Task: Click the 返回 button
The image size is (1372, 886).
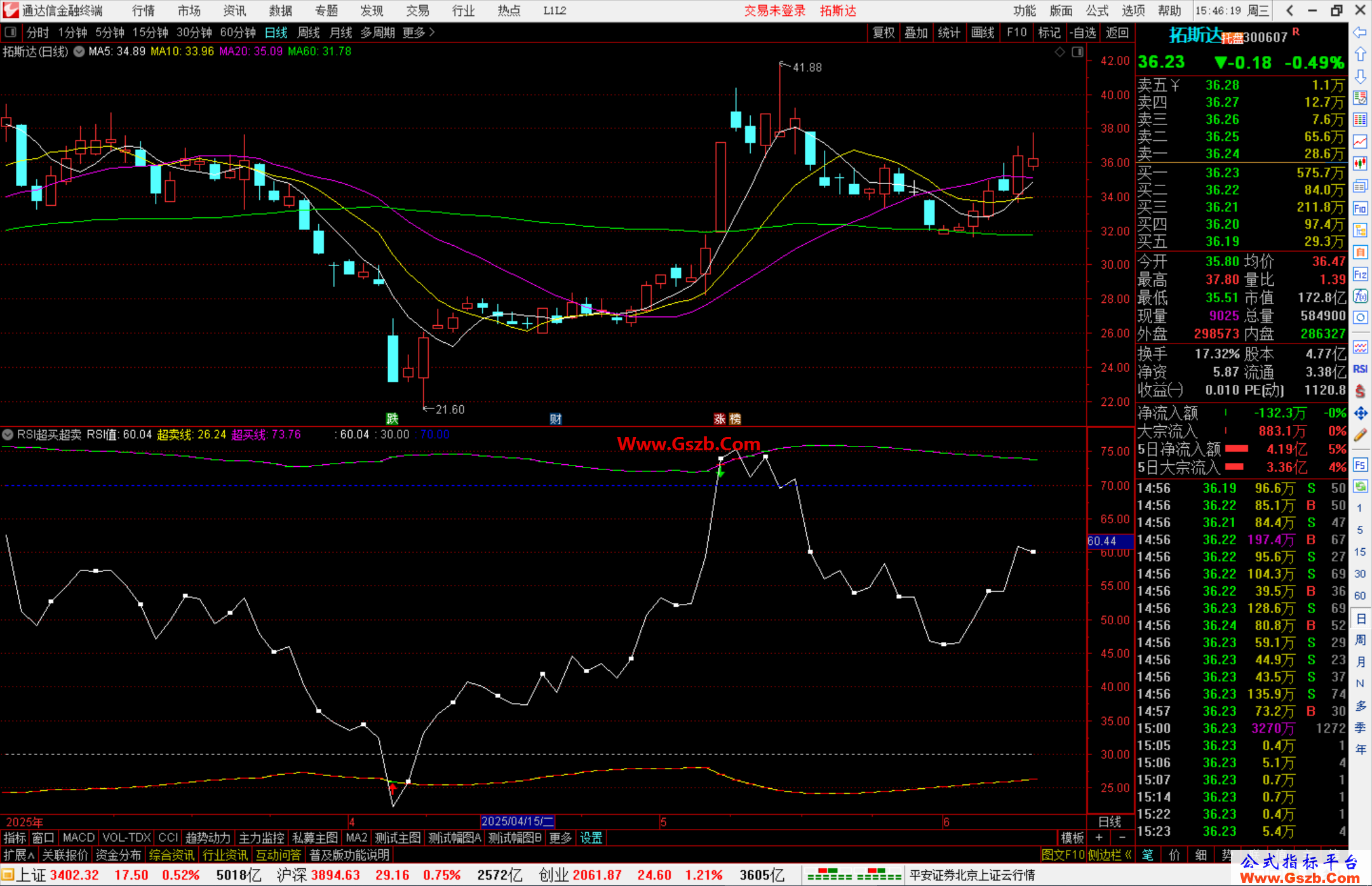Action: point(1117,32)
